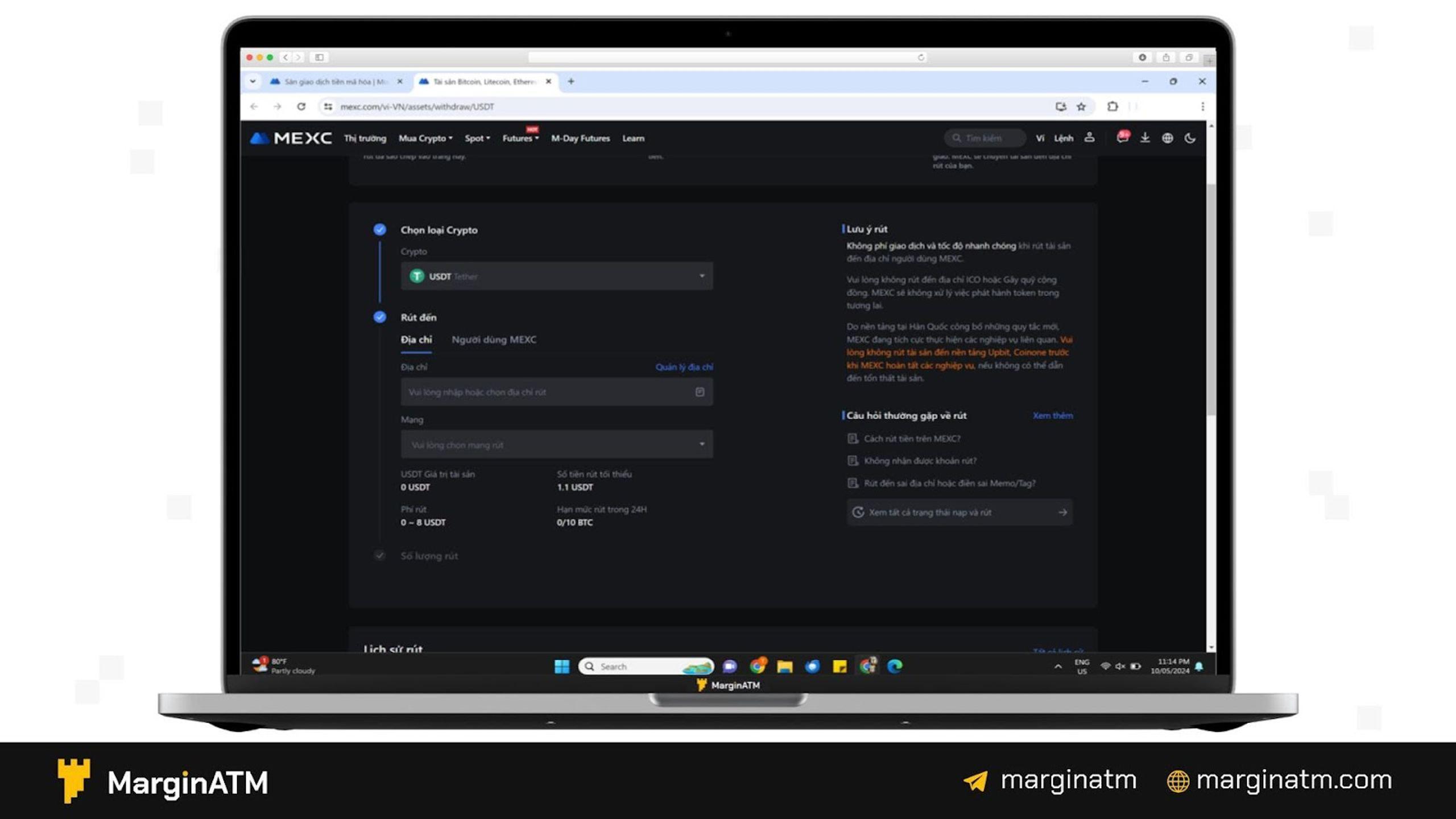Click the withdrawal address input field
This screenshot has width=1456, height=819.
(557, 392)
